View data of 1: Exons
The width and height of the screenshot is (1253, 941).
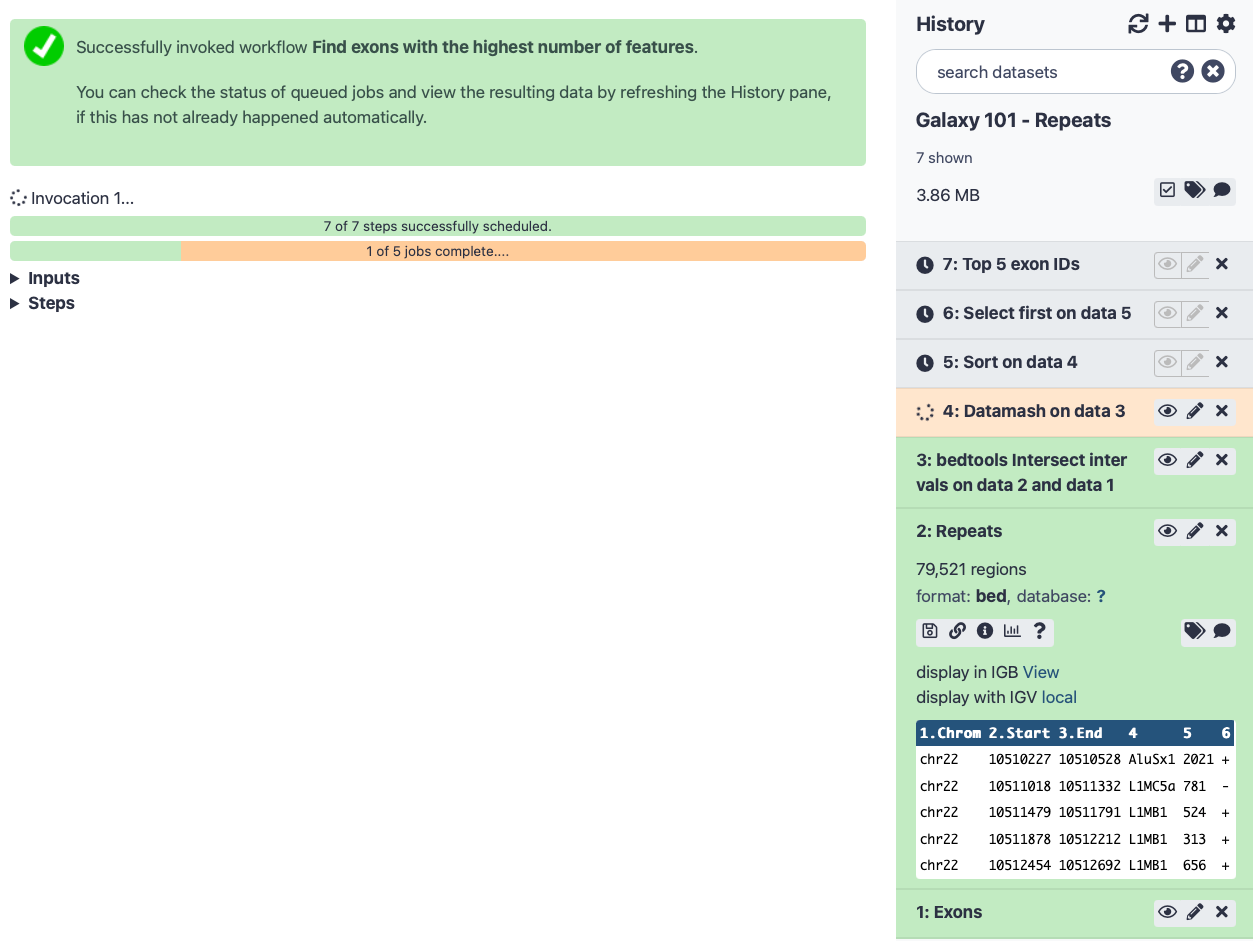[x=1167, y=912]
